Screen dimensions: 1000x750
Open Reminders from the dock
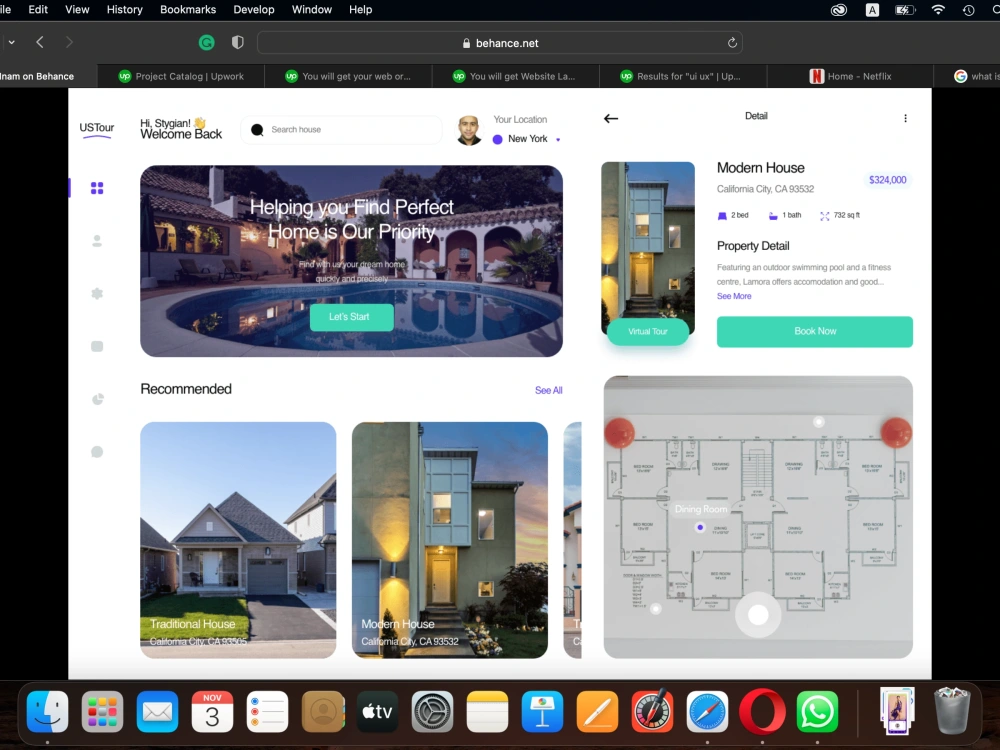point(267,712)
